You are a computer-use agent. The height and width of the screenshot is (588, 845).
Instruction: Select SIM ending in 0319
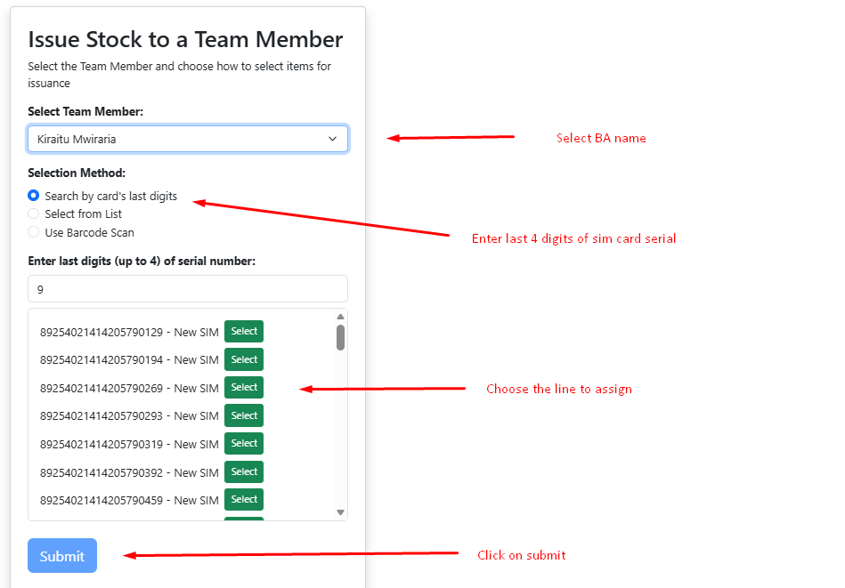244,443
